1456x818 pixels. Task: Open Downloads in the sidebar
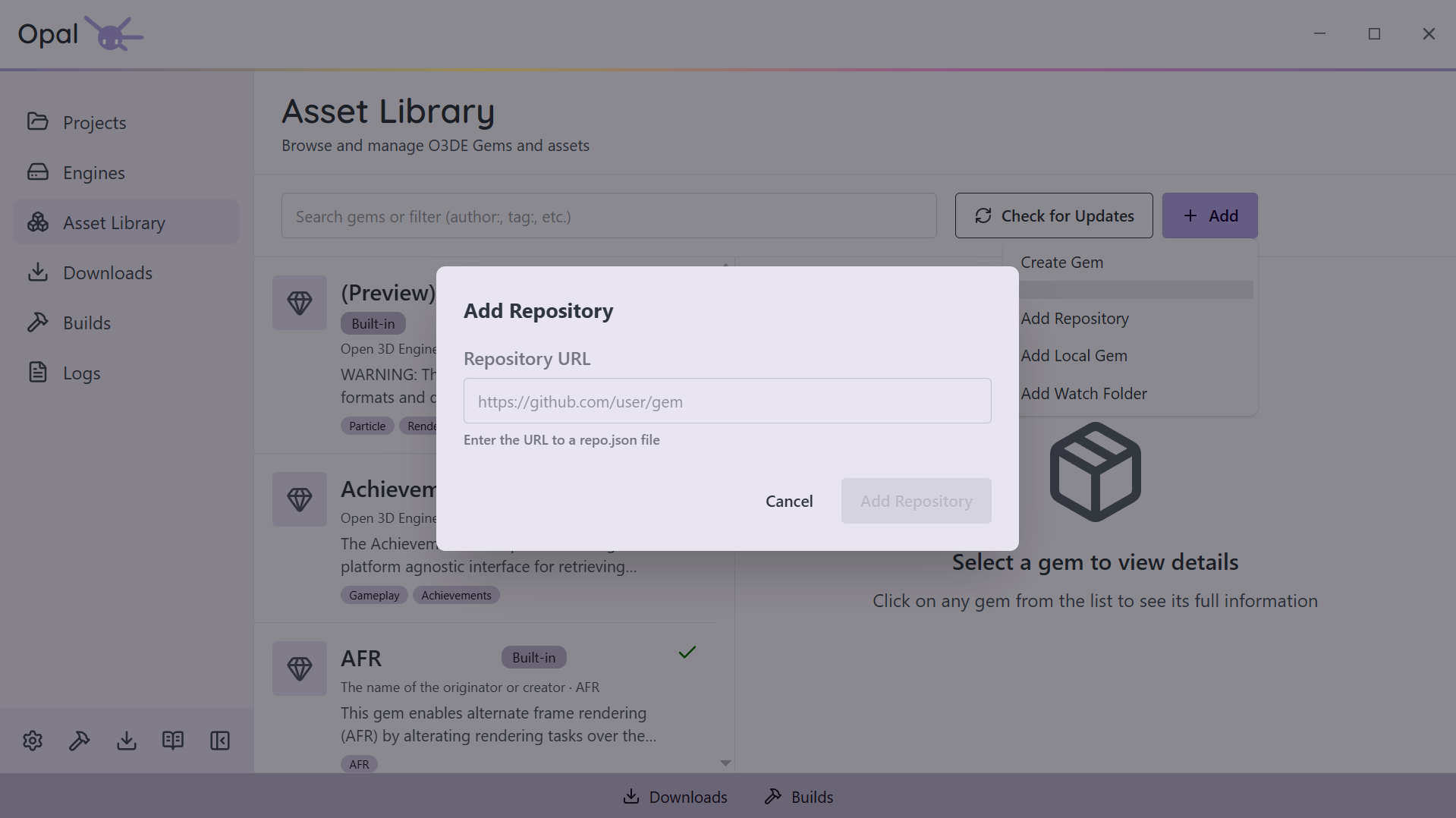tap(126, 272)
